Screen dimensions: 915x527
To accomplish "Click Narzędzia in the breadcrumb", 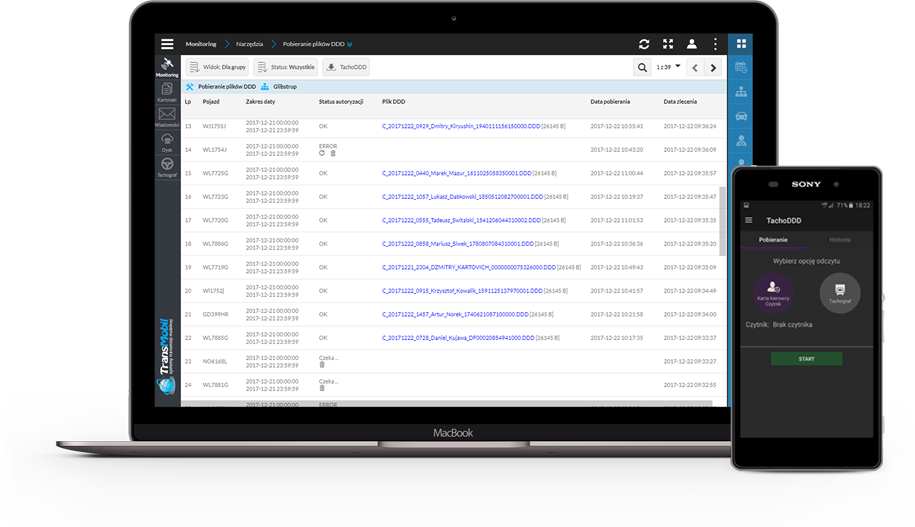I will [250, 44].
